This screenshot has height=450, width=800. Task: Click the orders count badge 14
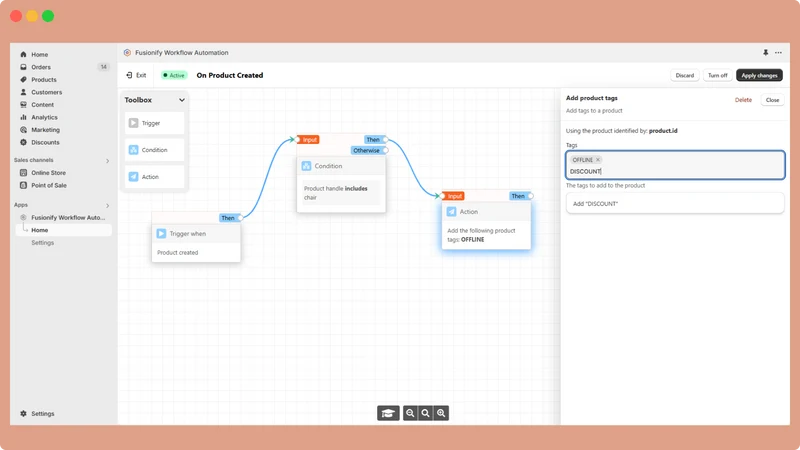pyautogui.click(x=104, y=67)
